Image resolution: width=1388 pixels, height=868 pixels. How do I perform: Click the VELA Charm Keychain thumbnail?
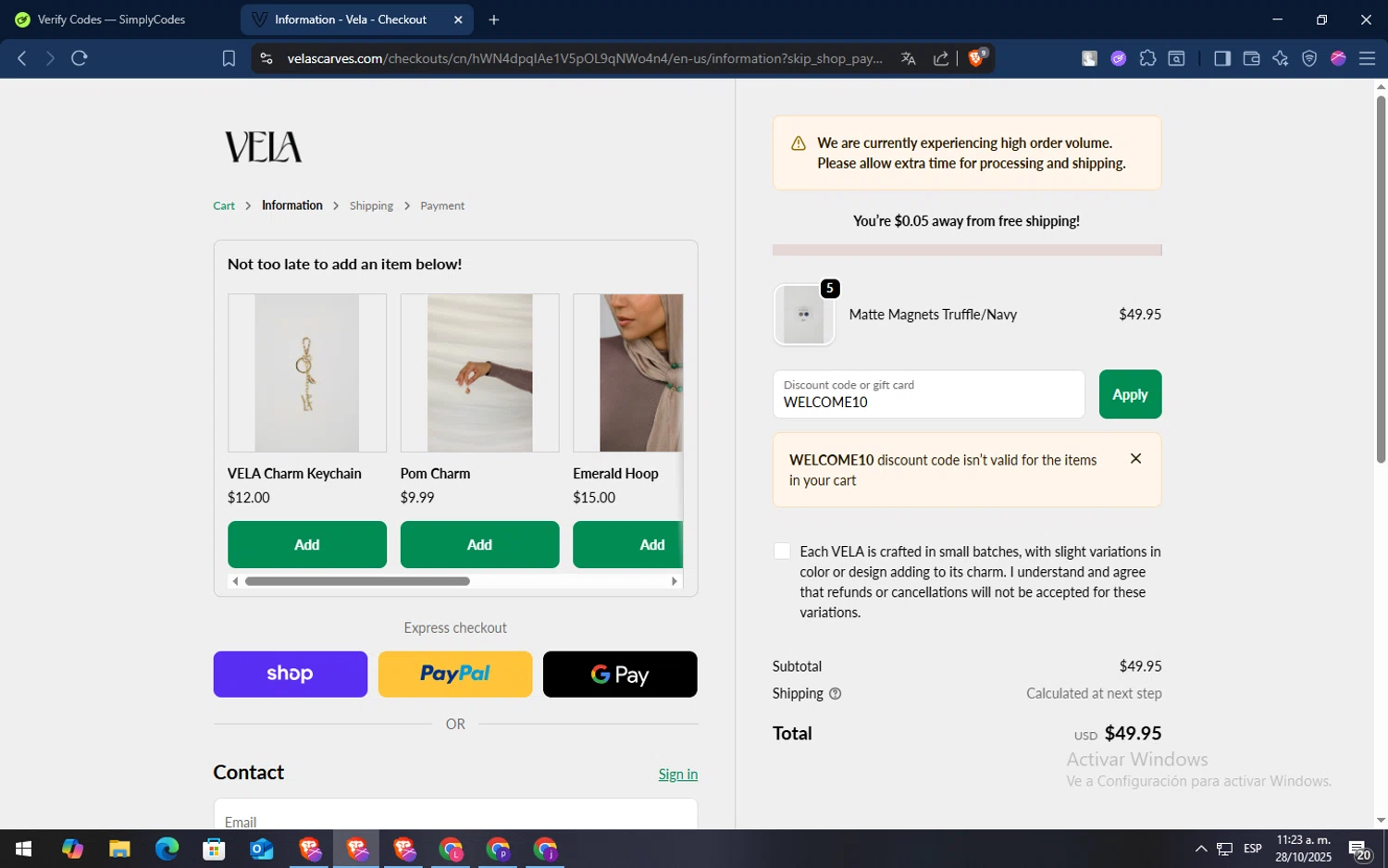307,373
